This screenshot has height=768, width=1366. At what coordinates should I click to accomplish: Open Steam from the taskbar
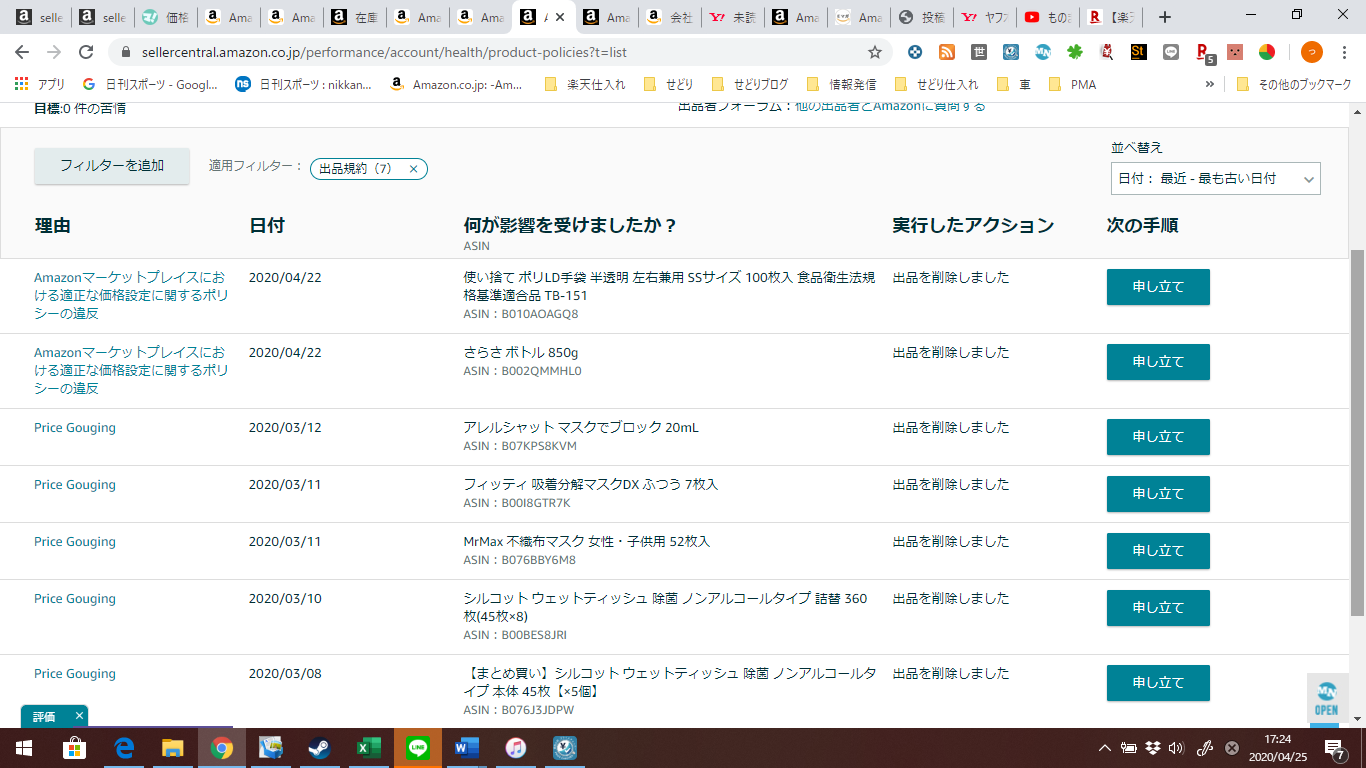[x=319, y=748]
